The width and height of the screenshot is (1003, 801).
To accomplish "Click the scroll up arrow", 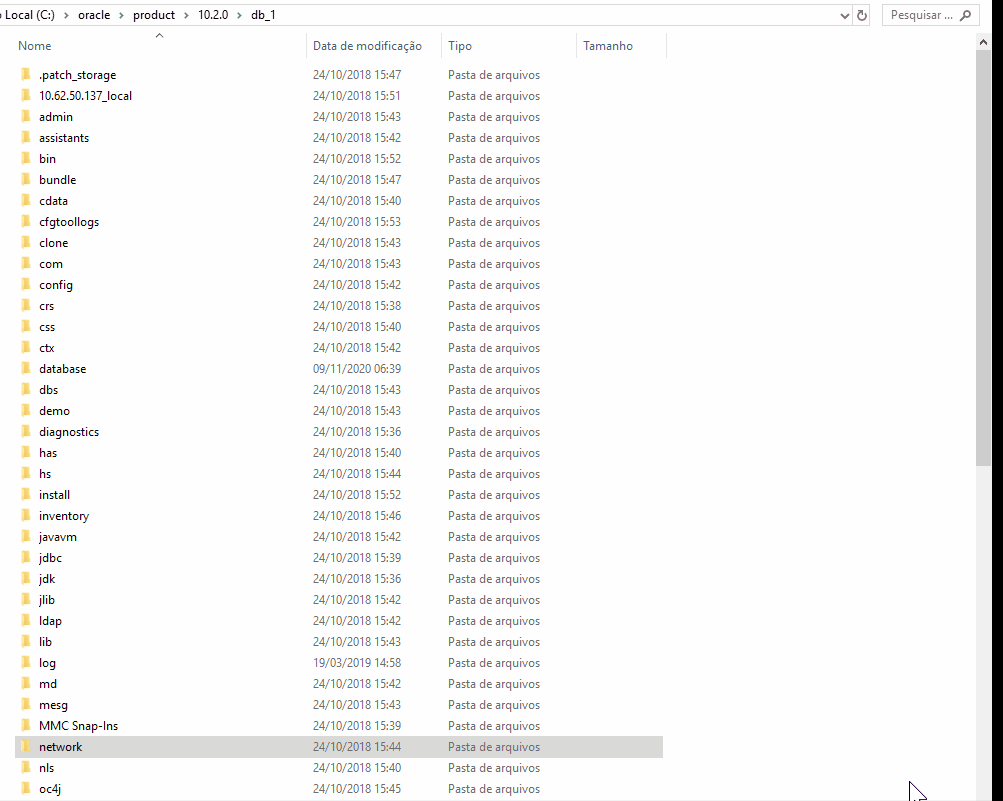I will (983, 42).
